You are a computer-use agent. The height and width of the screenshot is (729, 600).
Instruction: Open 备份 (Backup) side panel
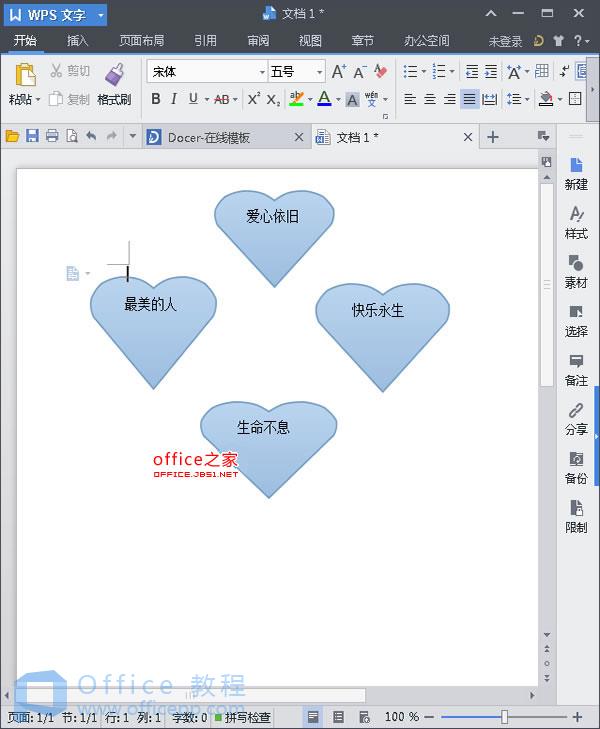pyautogui.click(x=576, y=468)
